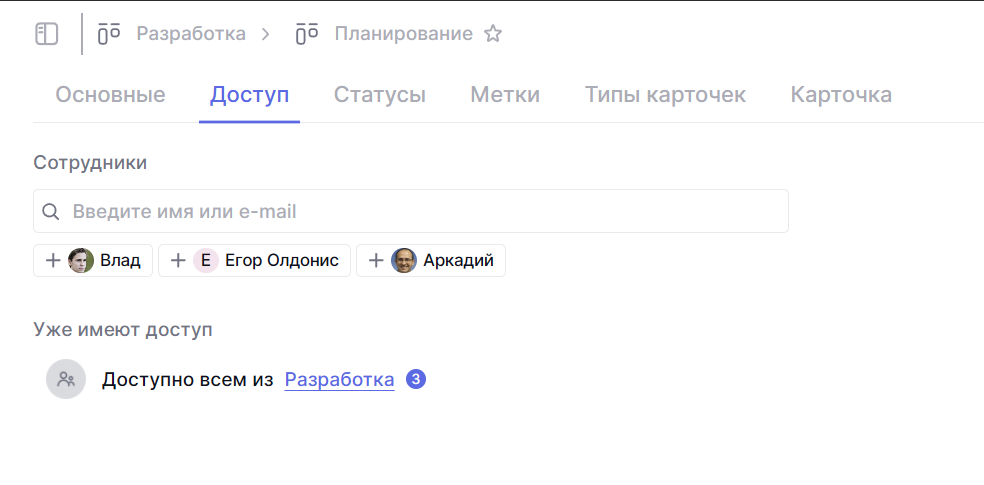Image resolution: width=984 pixels, height=485 pixels.
Task: Click the breadcrumb chevron after Разработка
Action: pyautogui.click(x=265, y=34)
